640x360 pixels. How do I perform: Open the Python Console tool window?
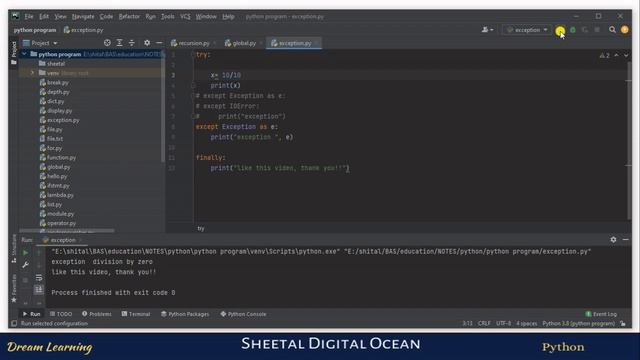point(243,314)
